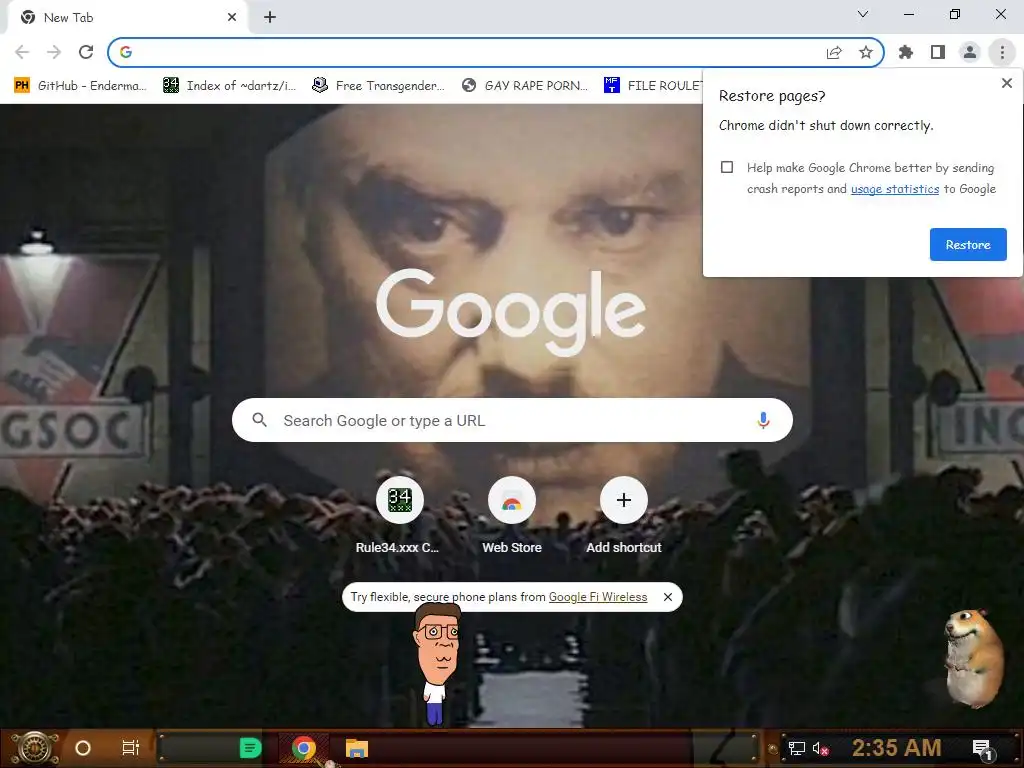Open Chrome's three-dot menu
Viewport: 1024px width, 768px height.
[1002, 52]
